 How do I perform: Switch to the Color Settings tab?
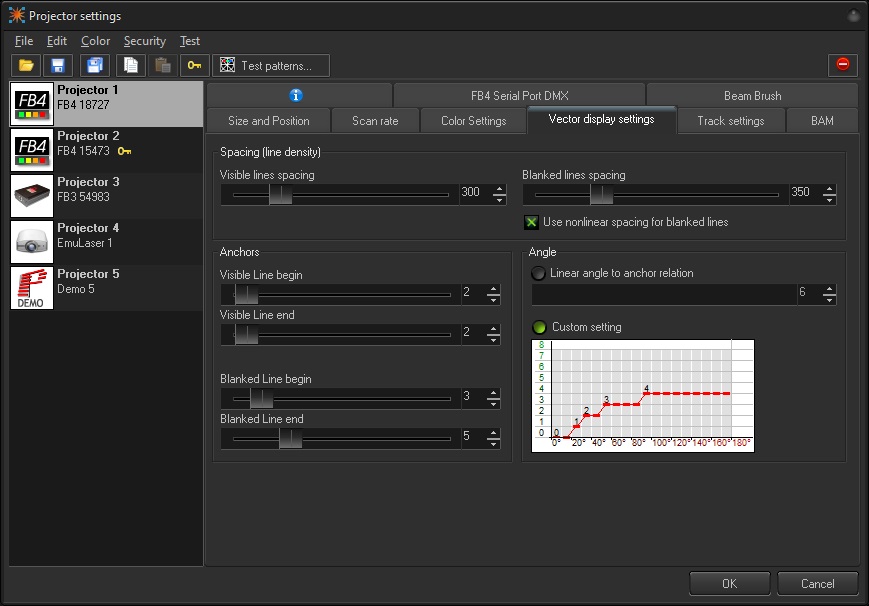pos(474,121)
